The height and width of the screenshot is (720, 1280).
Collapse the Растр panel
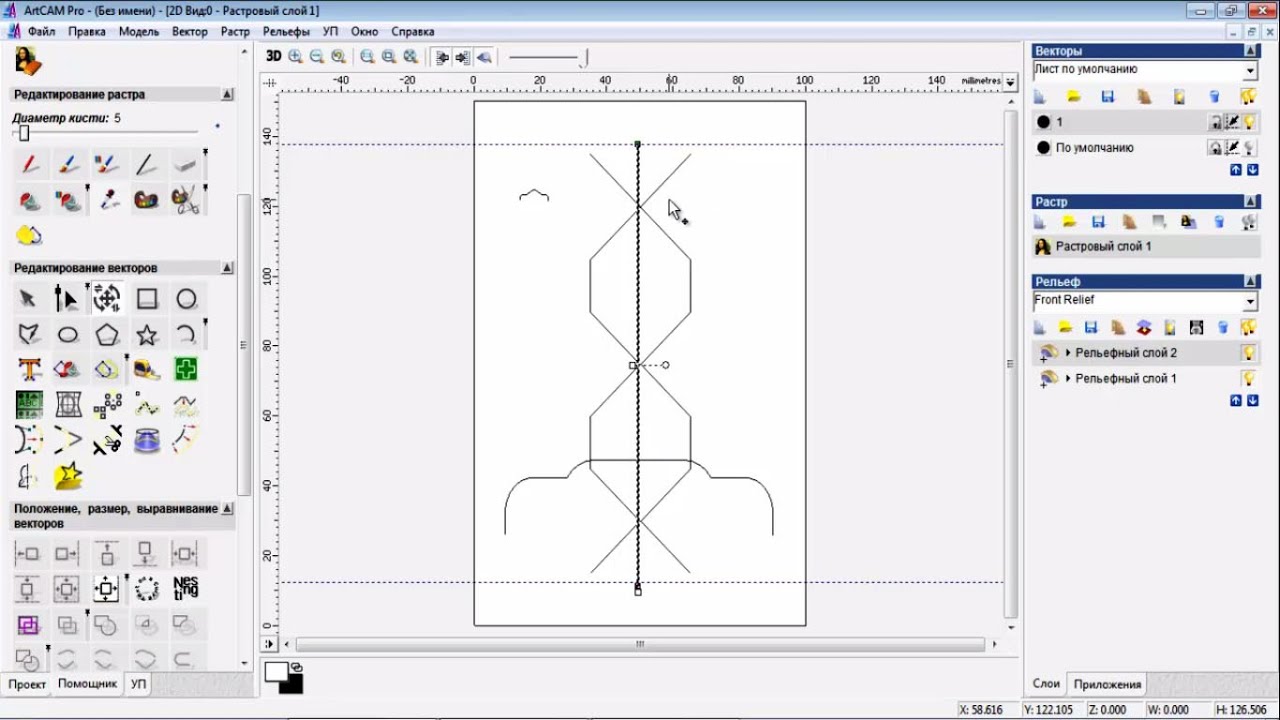click(1250, 202)
